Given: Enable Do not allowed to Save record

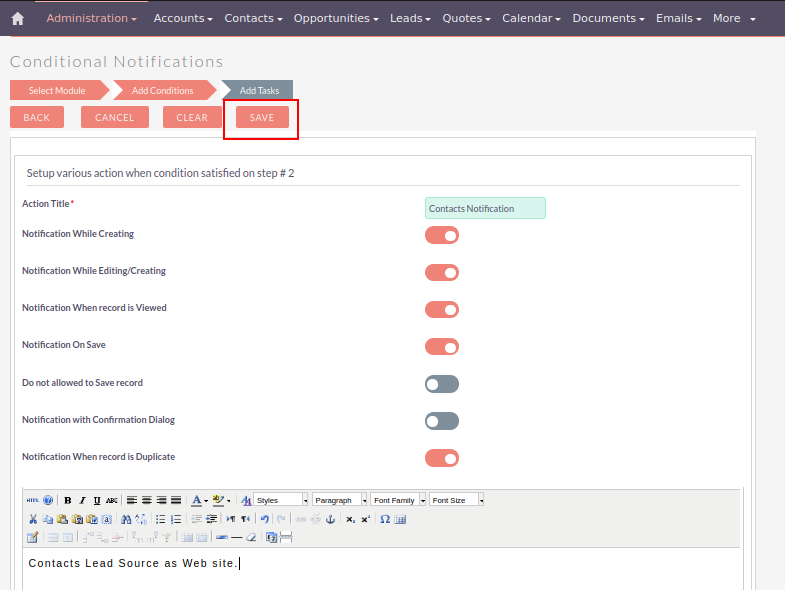Looking at the screenshot, I should click(x=441, y=384).
